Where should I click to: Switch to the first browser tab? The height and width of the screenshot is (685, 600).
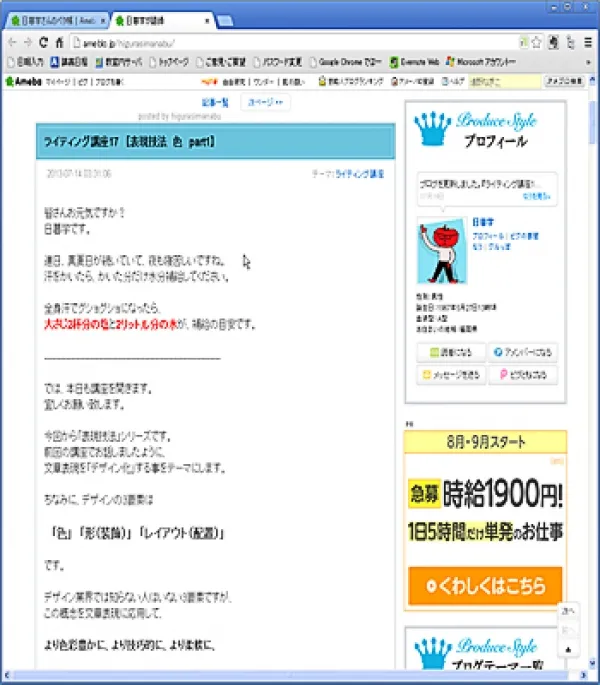pos(58,21)
